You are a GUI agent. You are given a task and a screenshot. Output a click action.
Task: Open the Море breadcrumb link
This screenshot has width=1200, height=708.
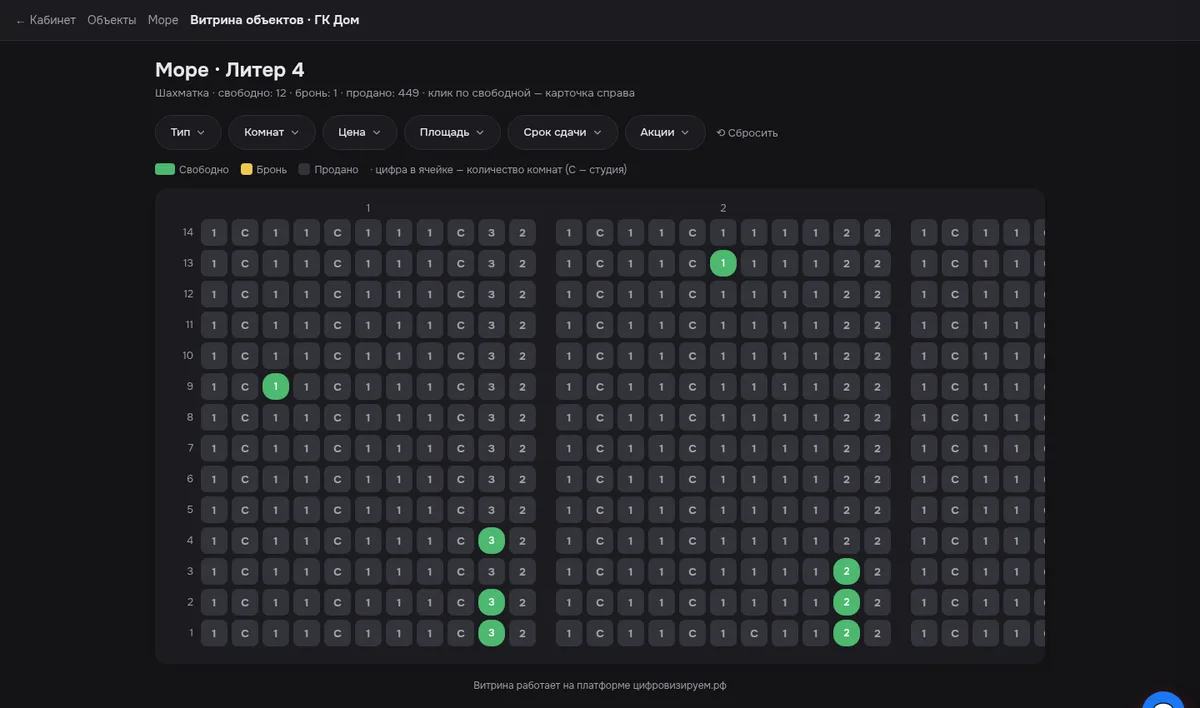point(163,20)
